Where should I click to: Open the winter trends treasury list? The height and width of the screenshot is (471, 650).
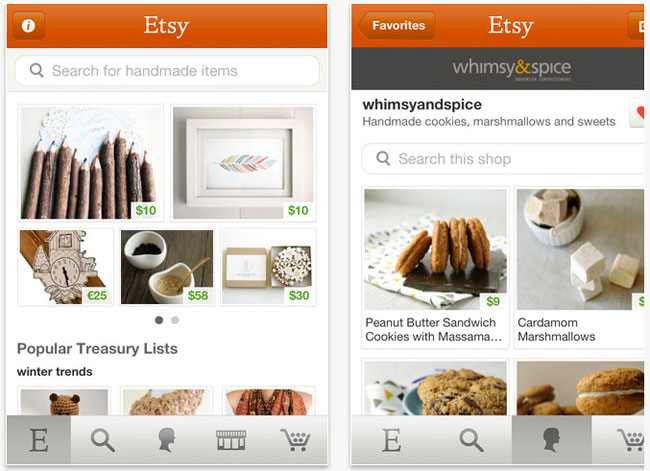[x=54, y=371]
